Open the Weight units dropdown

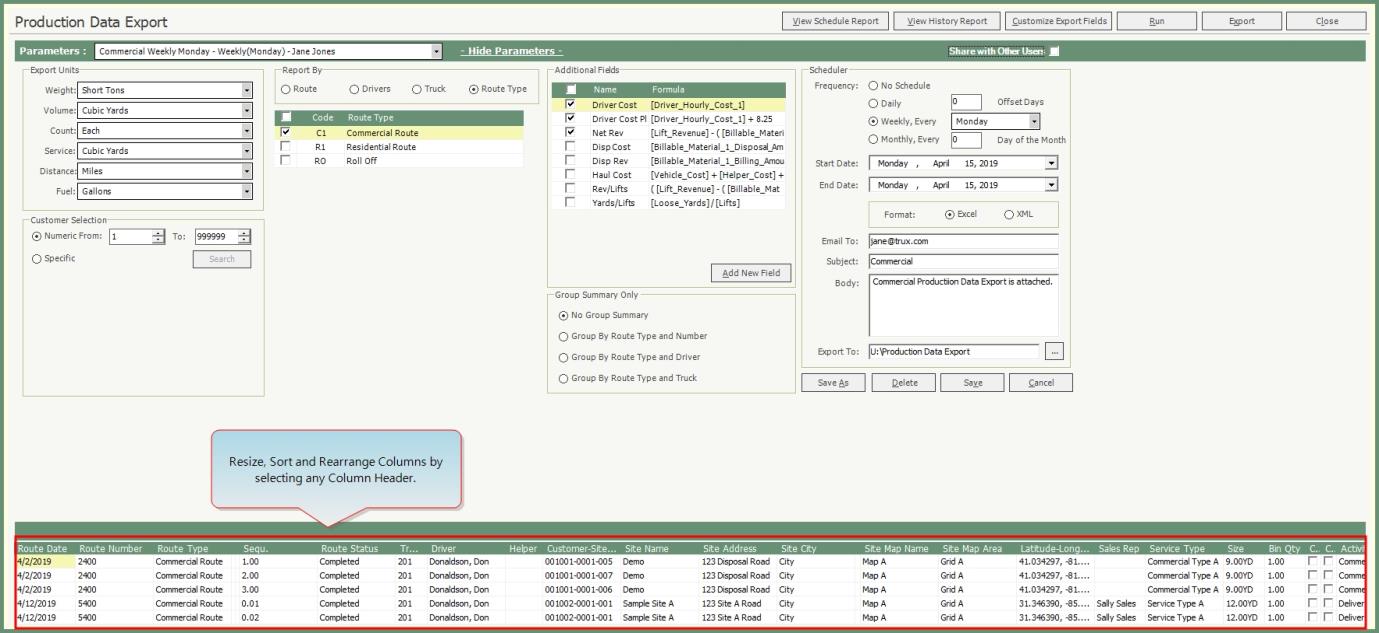(x=248, y=90)
